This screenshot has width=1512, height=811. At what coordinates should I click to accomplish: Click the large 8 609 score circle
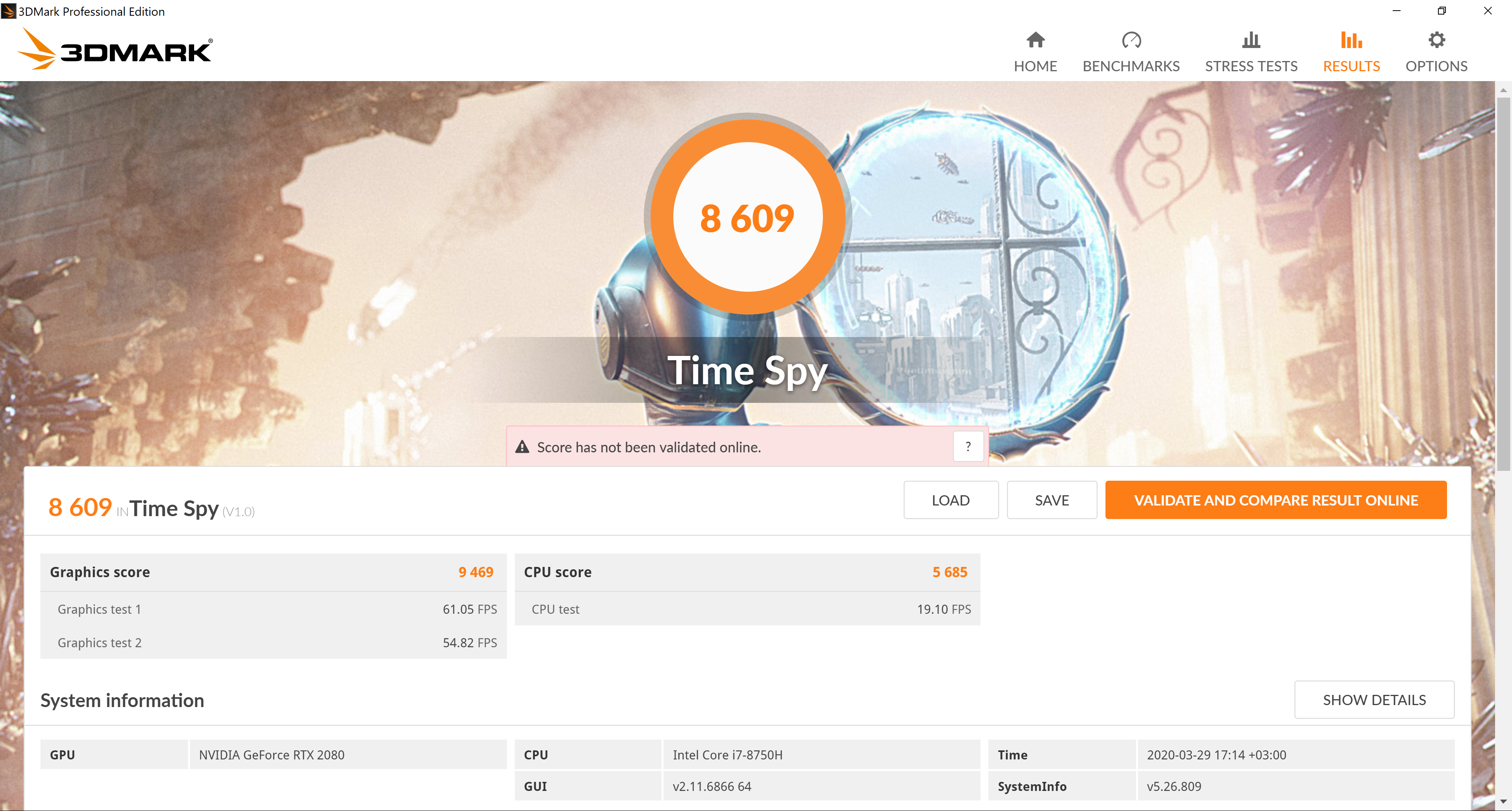(748, 217)
